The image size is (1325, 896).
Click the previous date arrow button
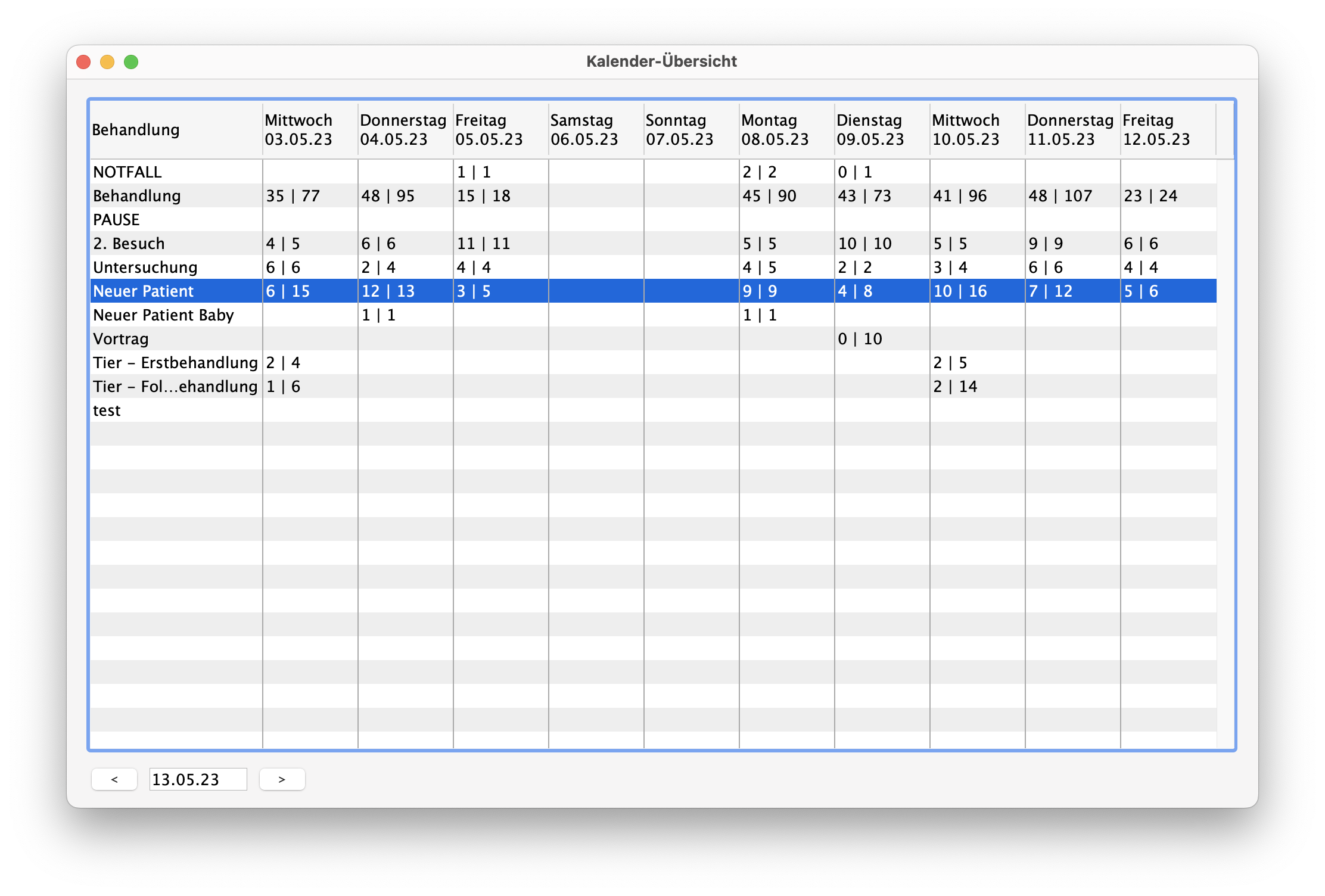pos(114,779)
